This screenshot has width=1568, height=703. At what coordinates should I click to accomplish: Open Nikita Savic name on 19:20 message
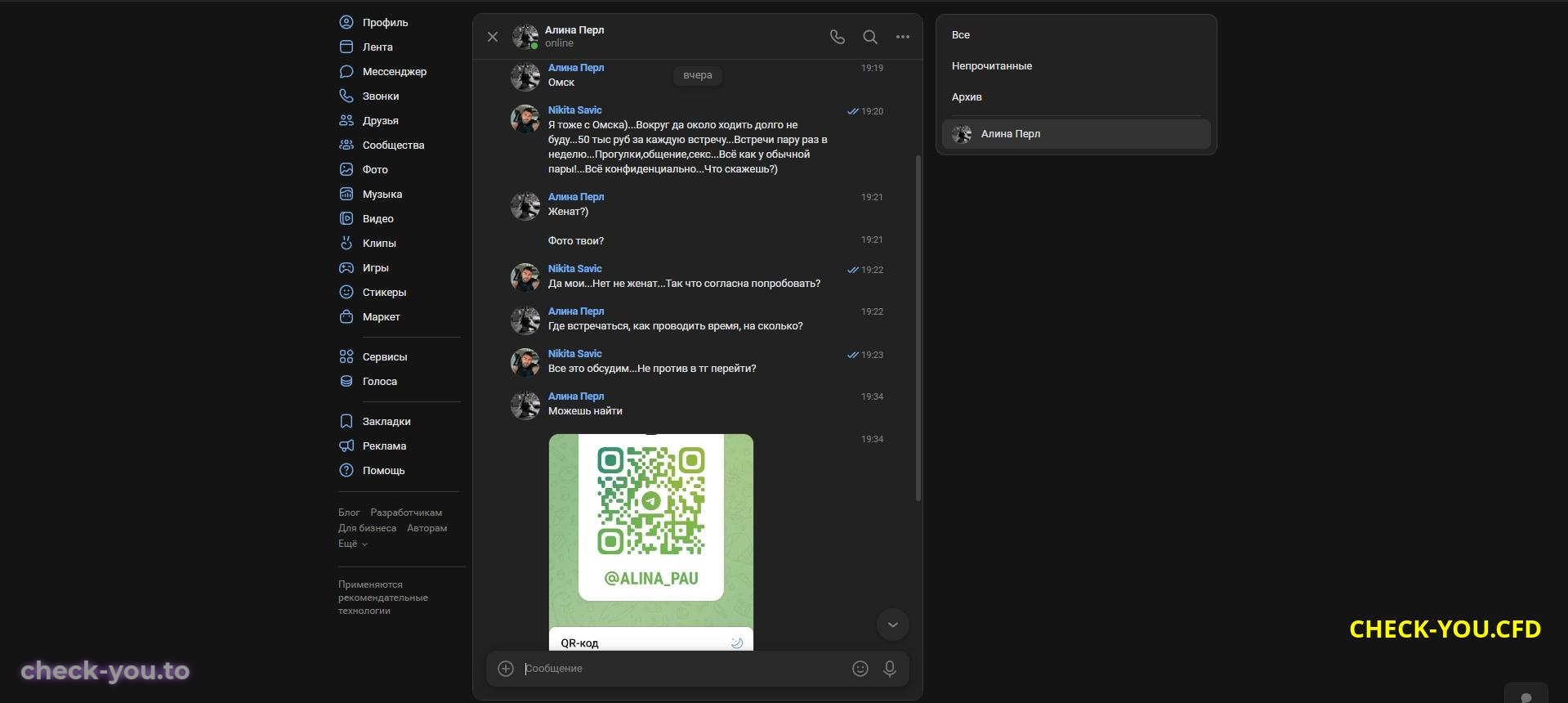[x=574, y=110]
